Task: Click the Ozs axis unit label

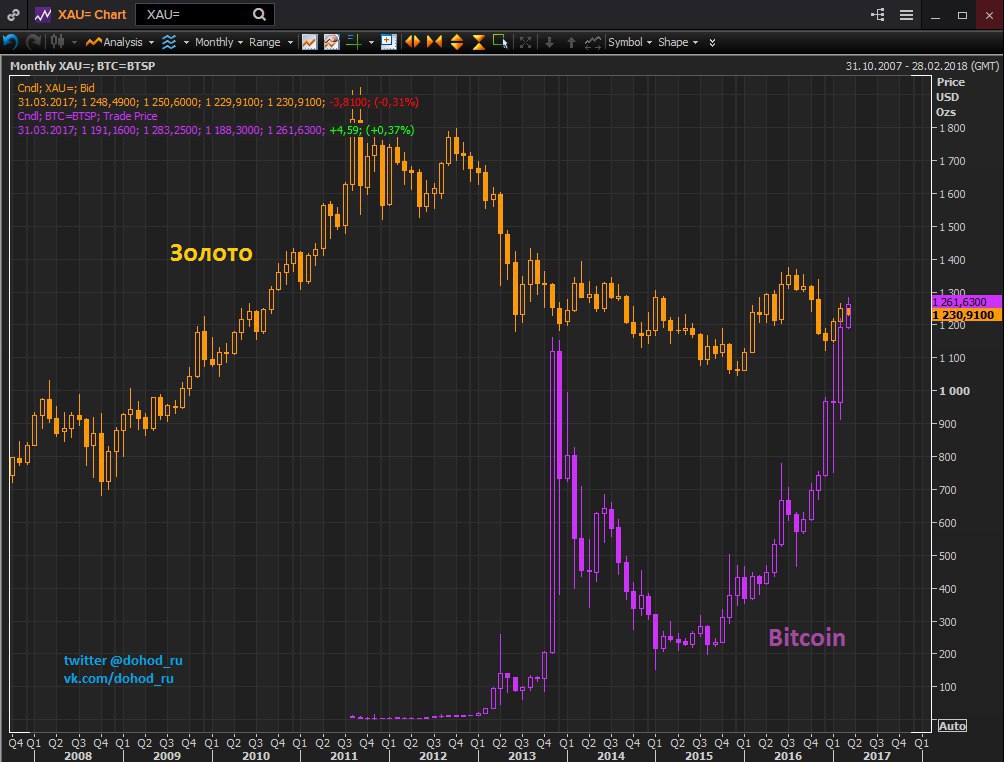Action: [x=946, y=112]
